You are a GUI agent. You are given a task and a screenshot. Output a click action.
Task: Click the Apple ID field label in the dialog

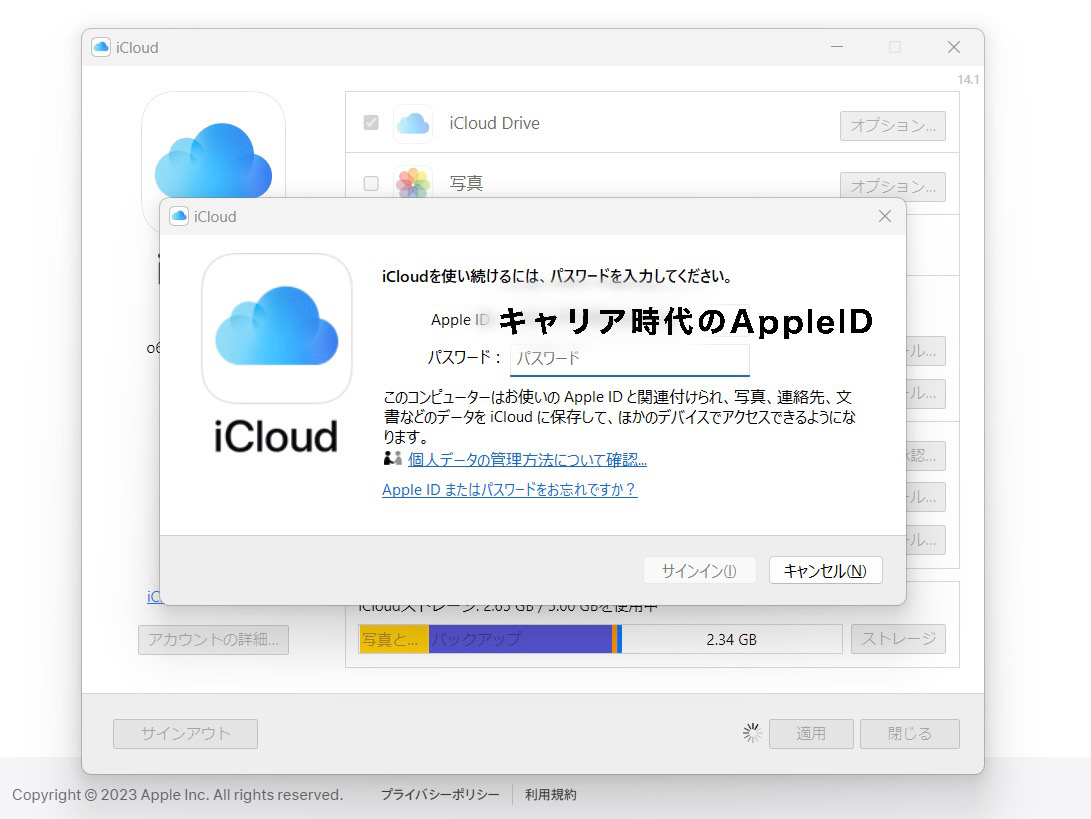459,320
